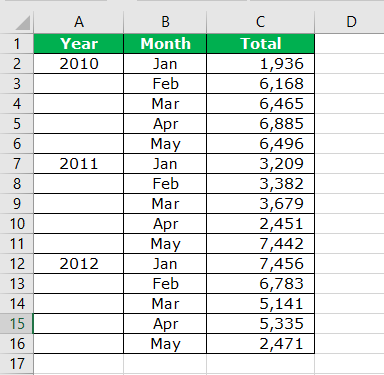Click the Total header cell
384x375 pixels.
(261, 44)
